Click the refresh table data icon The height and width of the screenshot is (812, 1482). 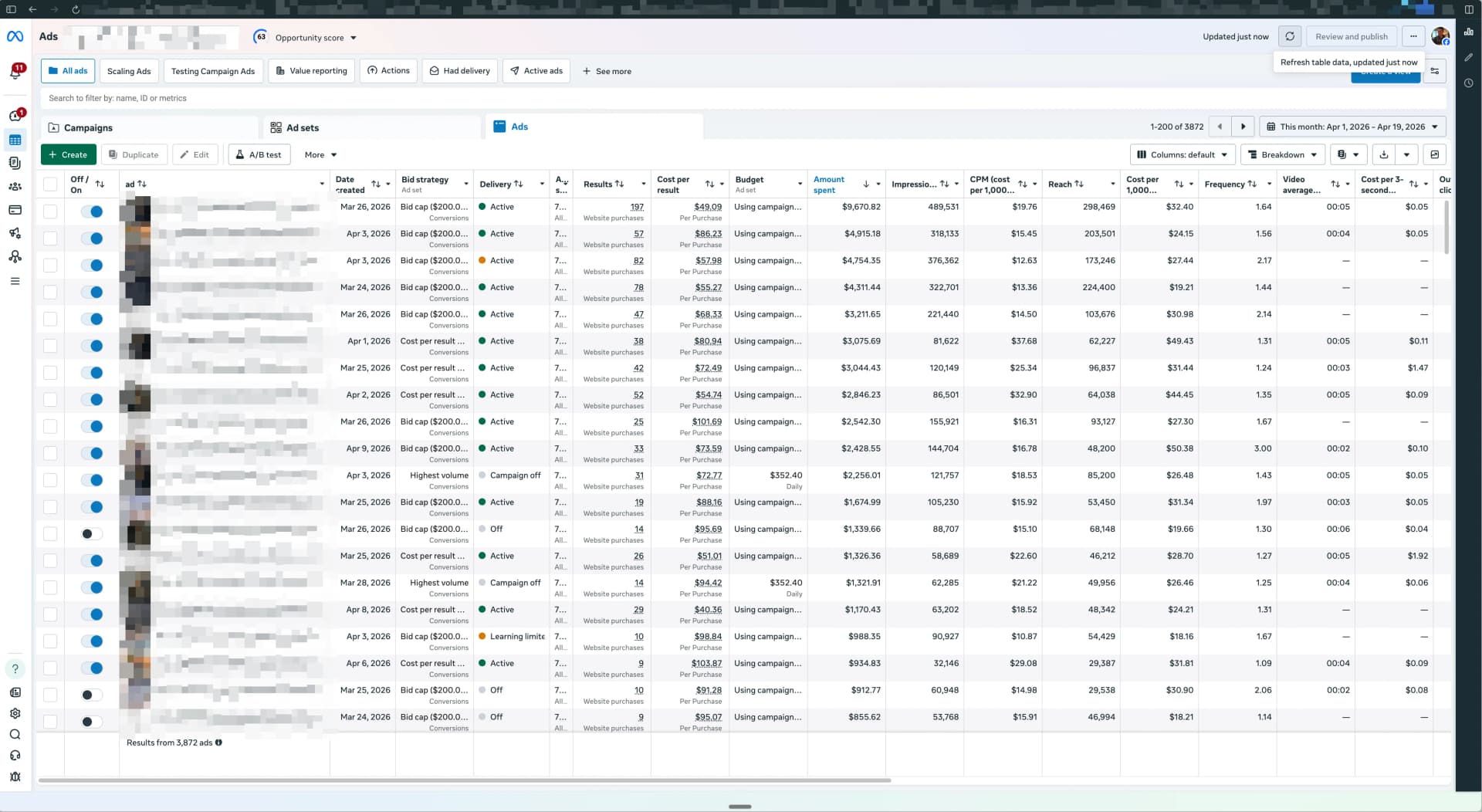1289,36
